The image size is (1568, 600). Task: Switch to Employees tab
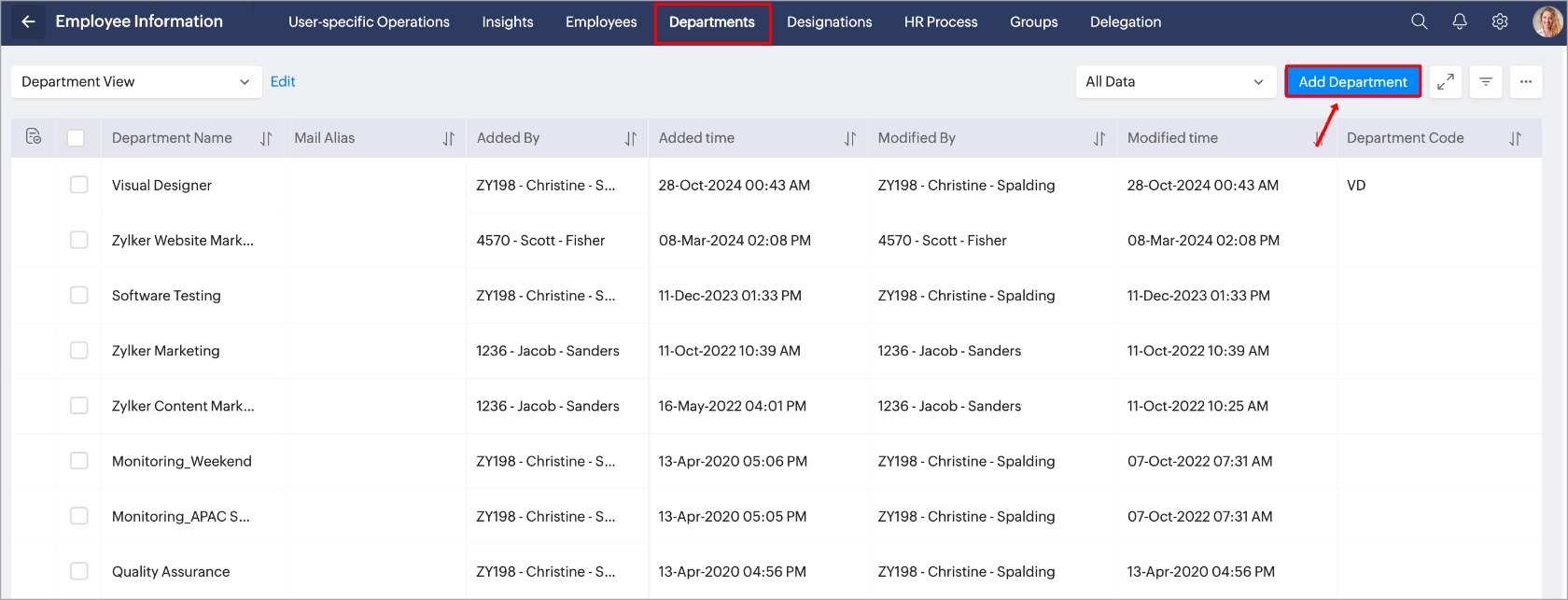pos(601,22)
